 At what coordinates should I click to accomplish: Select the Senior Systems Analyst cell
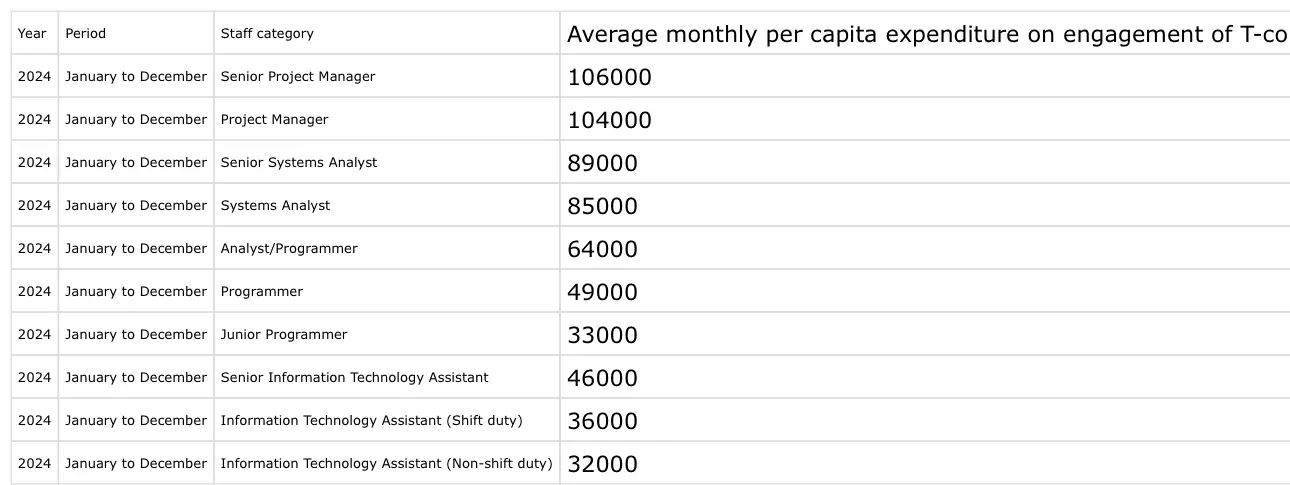click(x=387, y=162)
